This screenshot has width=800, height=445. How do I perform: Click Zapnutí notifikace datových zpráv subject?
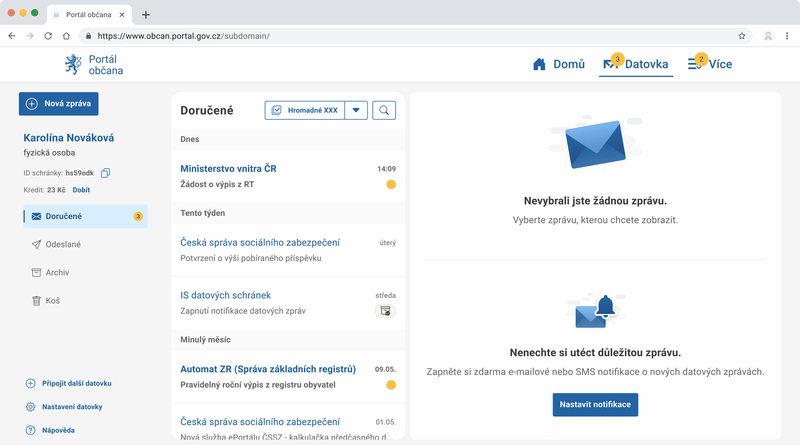[x=243, y=311]
